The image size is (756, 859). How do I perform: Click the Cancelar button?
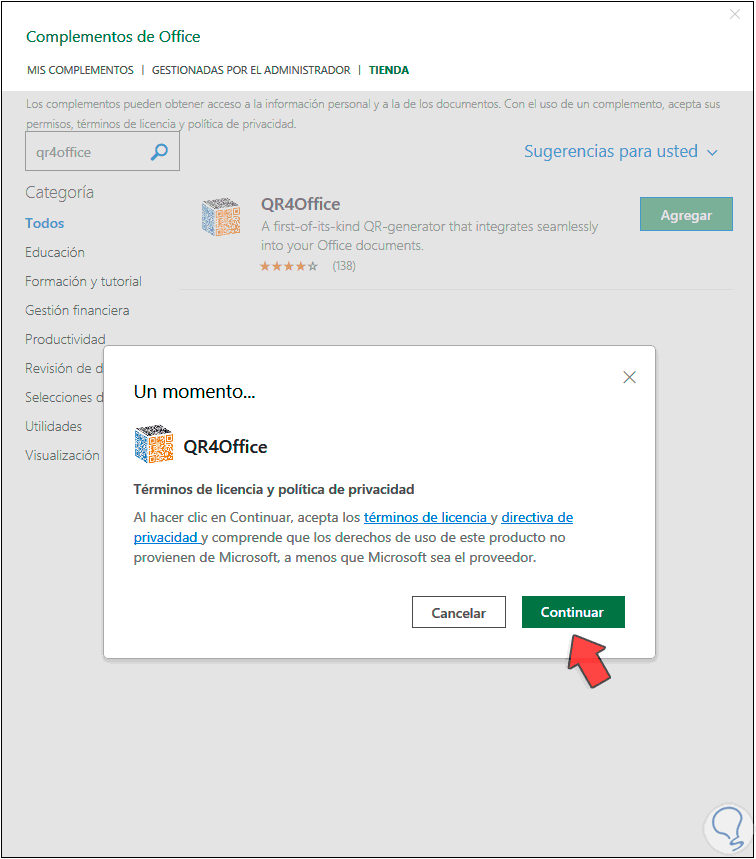(x=459, y=612)
